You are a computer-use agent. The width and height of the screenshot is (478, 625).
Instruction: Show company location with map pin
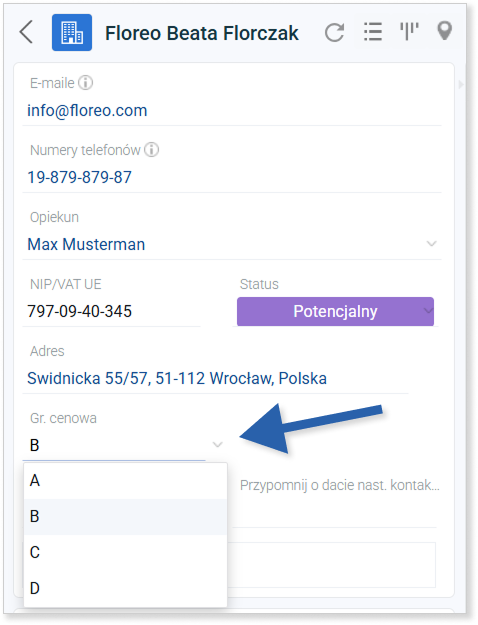click(x=445, y=31)
